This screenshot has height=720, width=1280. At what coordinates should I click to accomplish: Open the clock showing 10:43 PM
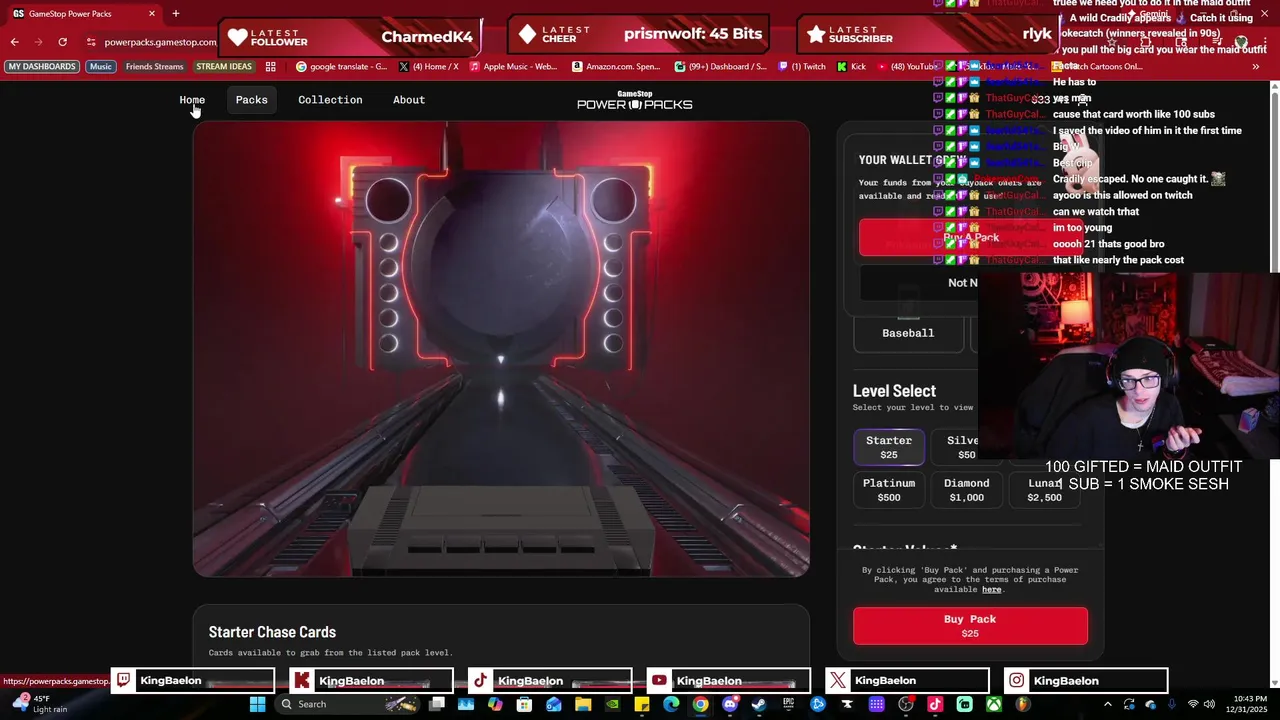[x=1245, y=704]
